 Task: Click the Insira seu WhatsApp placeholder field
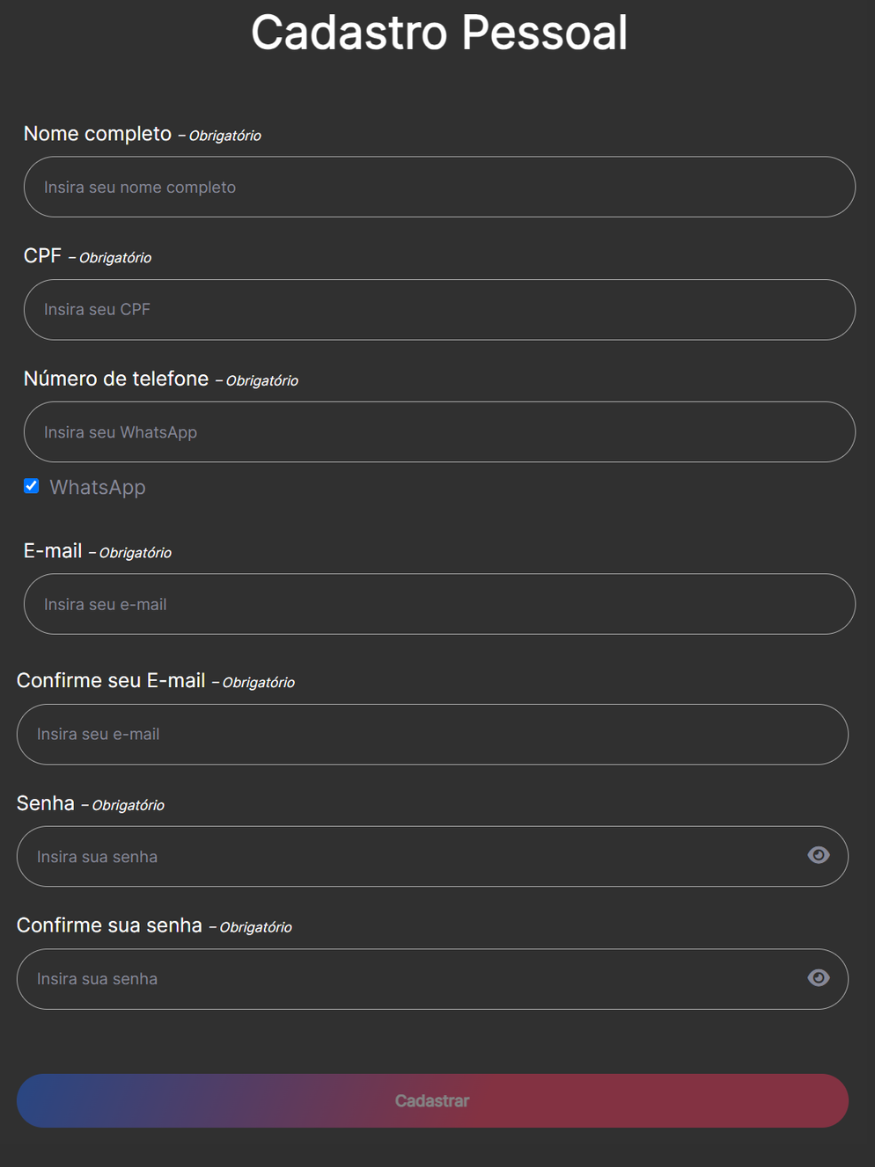coord(440,431)
